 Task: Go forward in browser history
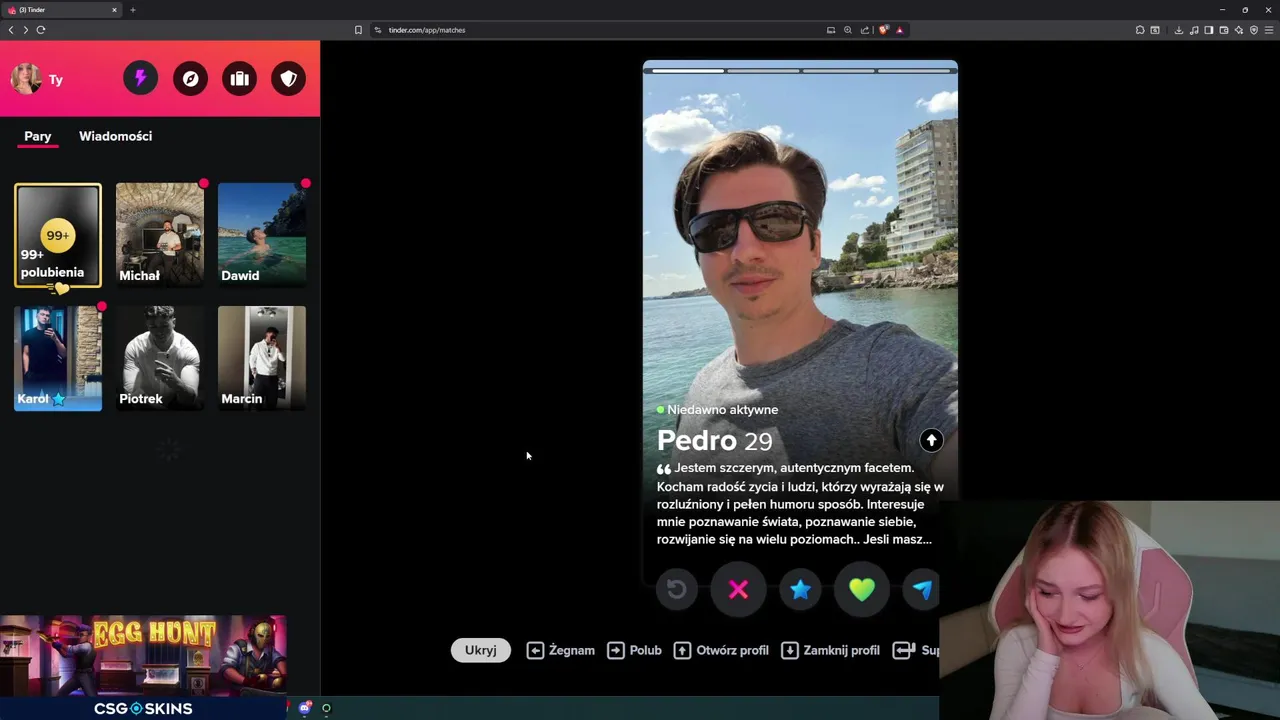click(x=26, y=30)
